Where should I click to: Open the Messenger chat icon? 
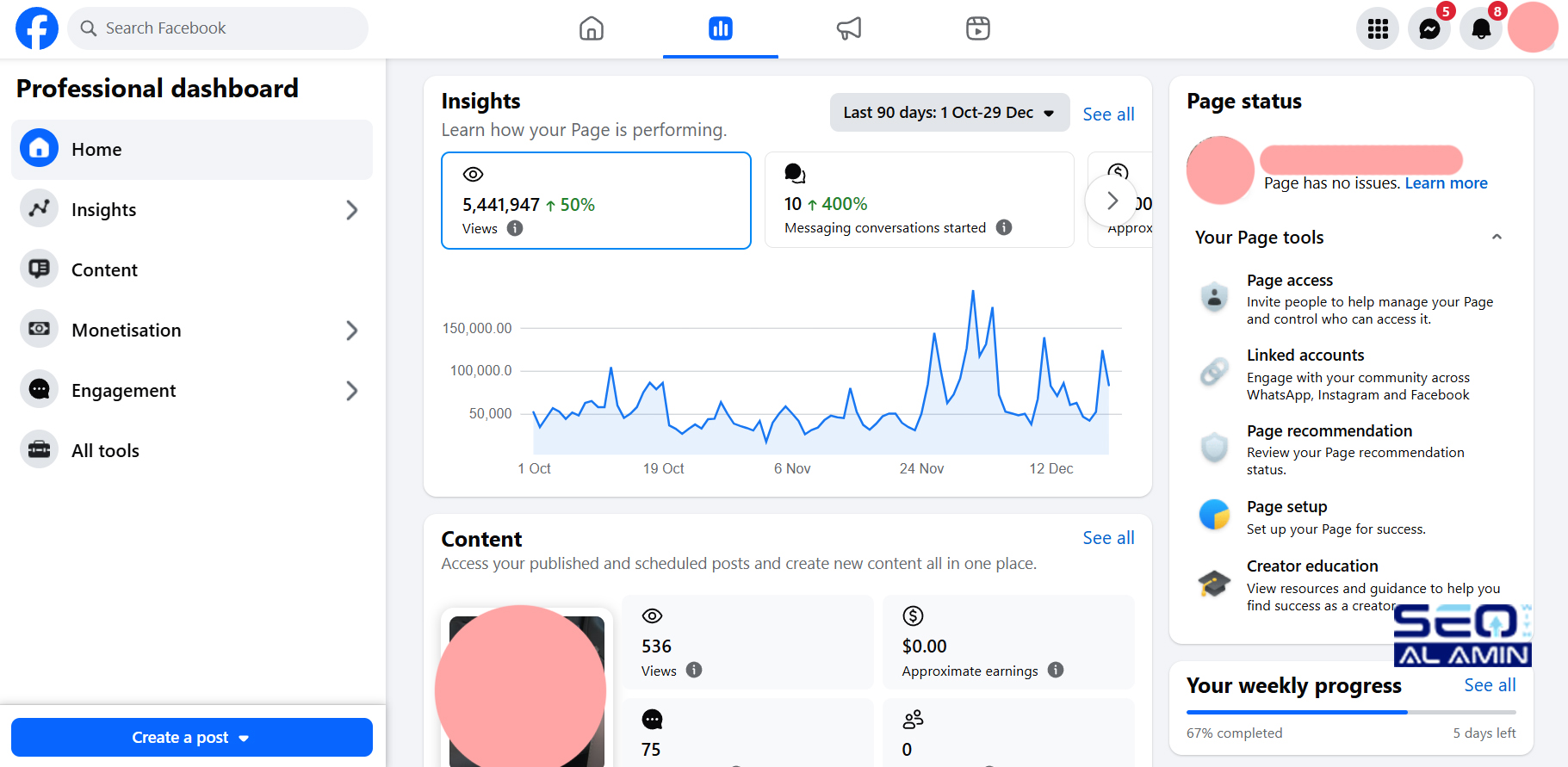[1429, 29]
